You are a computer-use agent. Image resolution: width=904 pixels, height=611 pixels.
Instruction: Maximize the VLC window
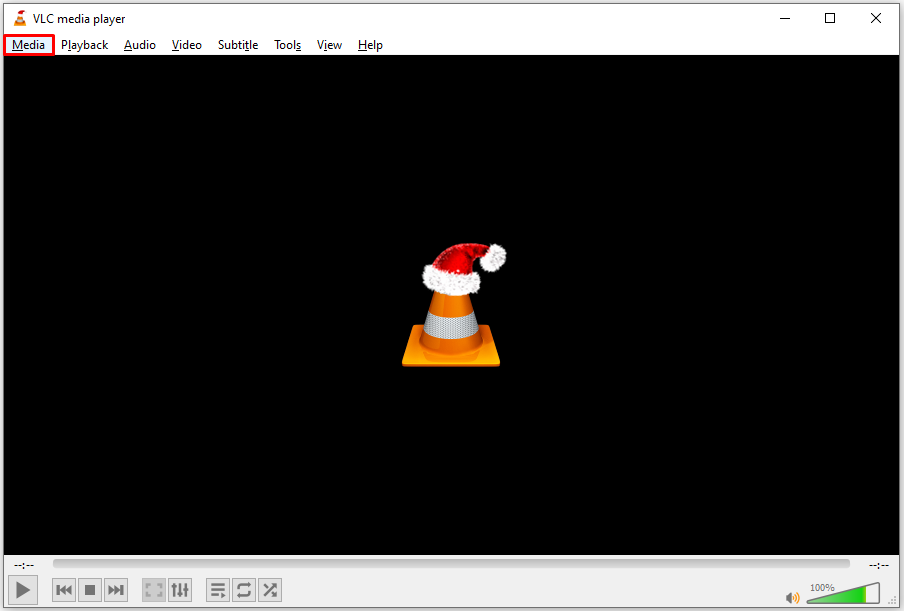point(830,18)
